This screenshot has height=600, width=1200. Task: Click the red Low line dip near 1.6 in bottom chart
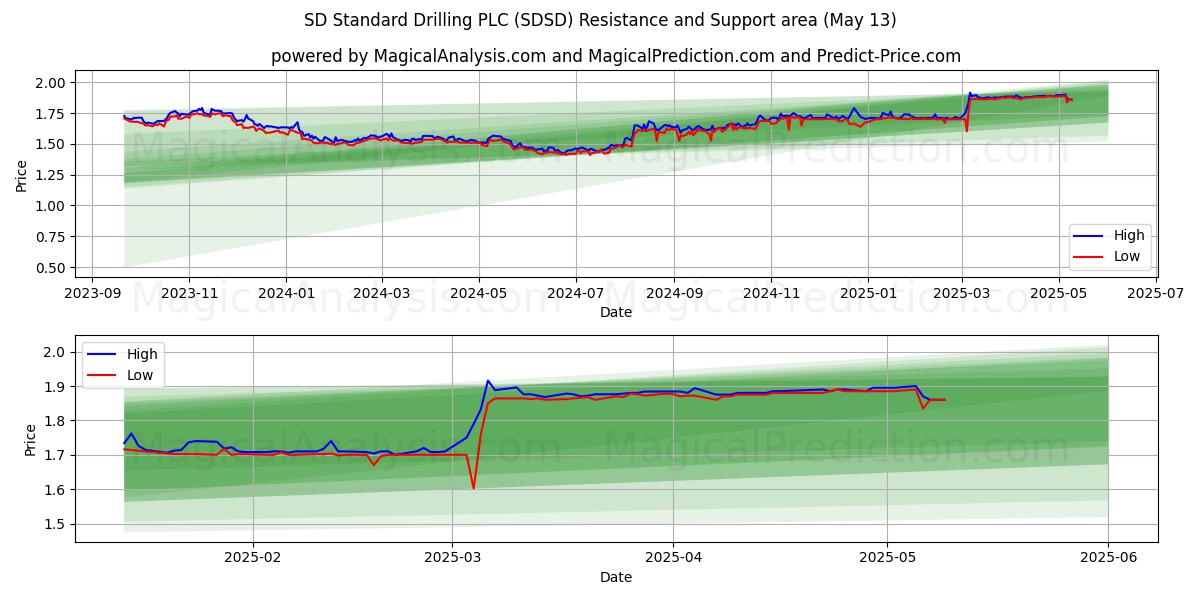point(473,487)
